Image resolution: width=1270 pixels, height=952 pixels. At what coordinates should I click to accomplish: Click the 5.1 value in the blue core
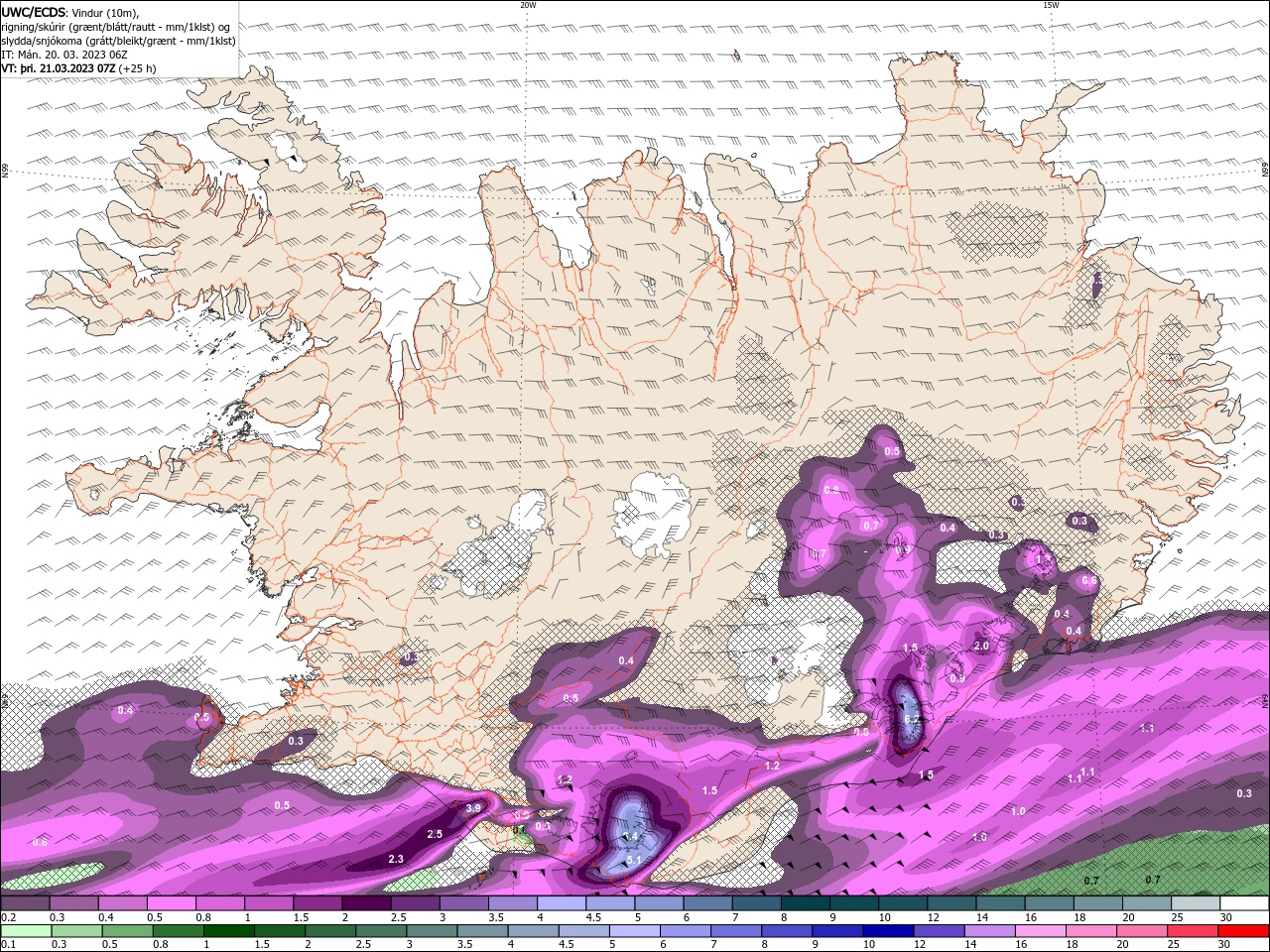pyautogui.click(x=635, y=860)
